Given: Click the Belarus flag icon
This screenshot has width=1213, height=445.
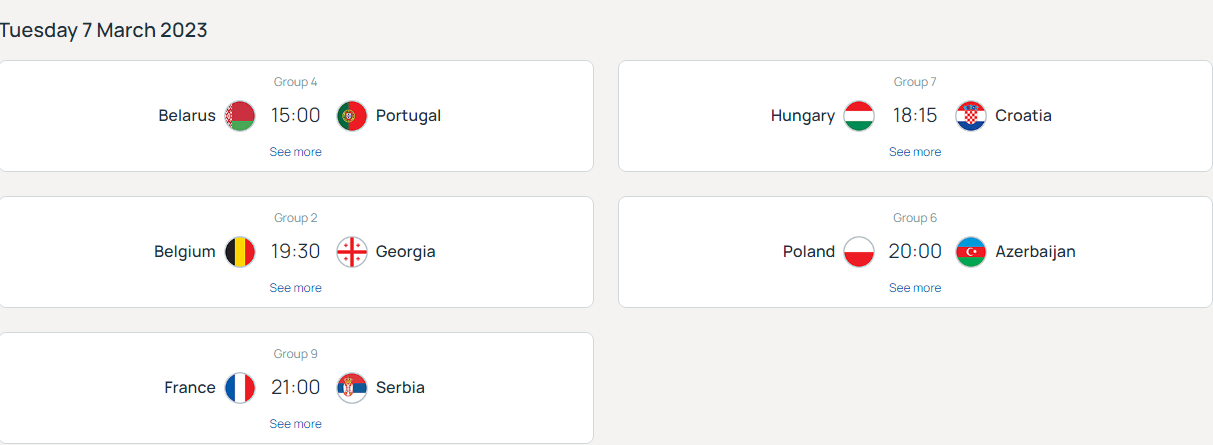Looking at the screenshot, I should [240, 116].
